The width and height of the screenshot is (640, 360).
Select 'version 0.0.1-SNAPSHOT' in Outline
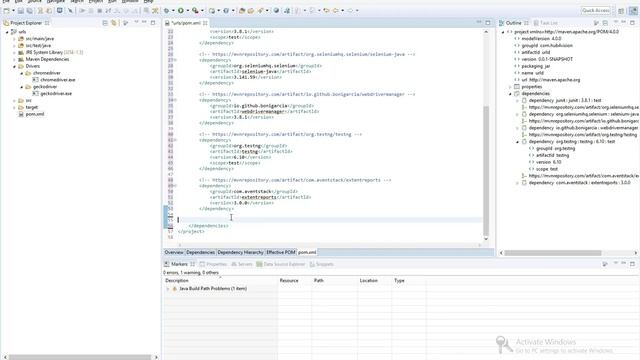pos(547,59)
